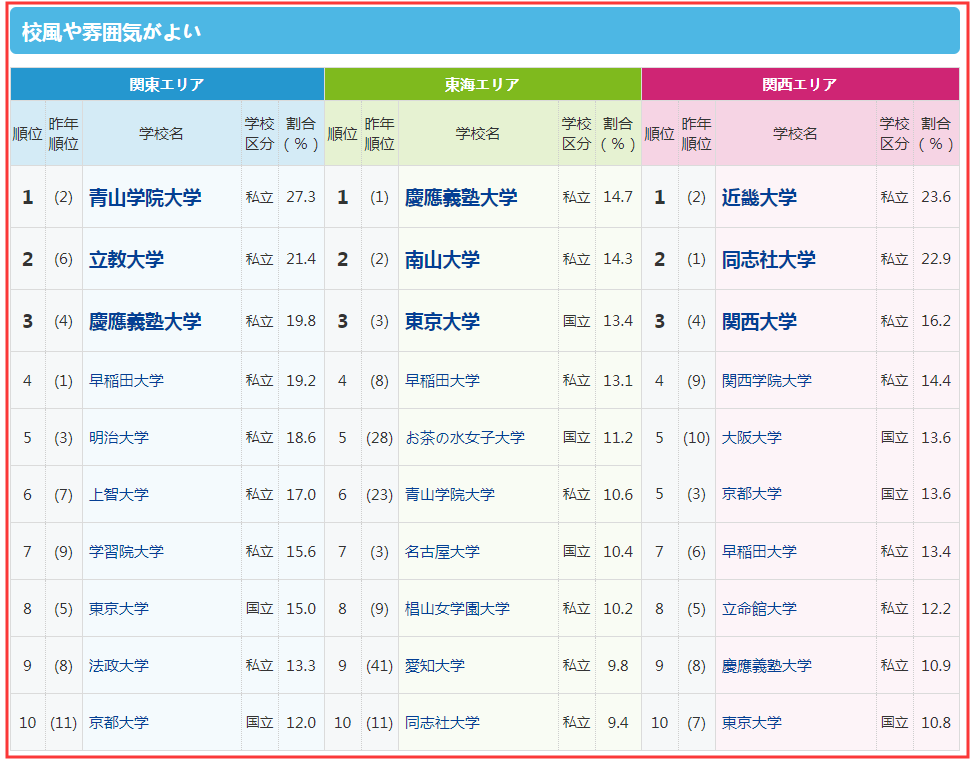This screenshot has height=760, width=972.
Task: Click the 15.6 percentage cell
Action: point(301,552)
